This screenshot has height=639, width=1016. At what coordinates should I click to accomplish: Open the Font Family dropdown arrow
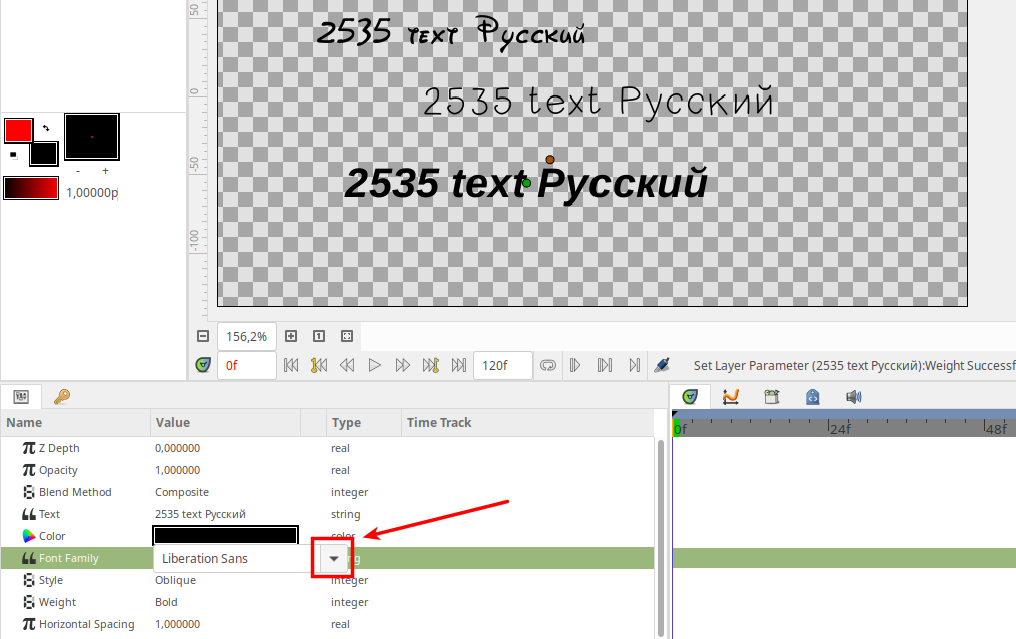pyautogui.click(x=334, y=558)
